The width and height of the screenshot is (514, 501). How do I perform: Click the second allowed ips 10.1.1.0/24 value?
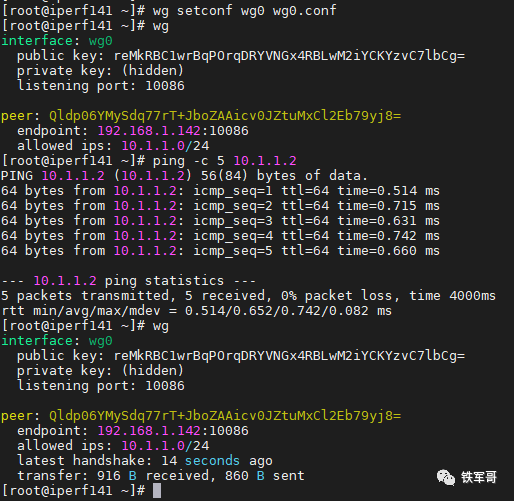[165, 446]
